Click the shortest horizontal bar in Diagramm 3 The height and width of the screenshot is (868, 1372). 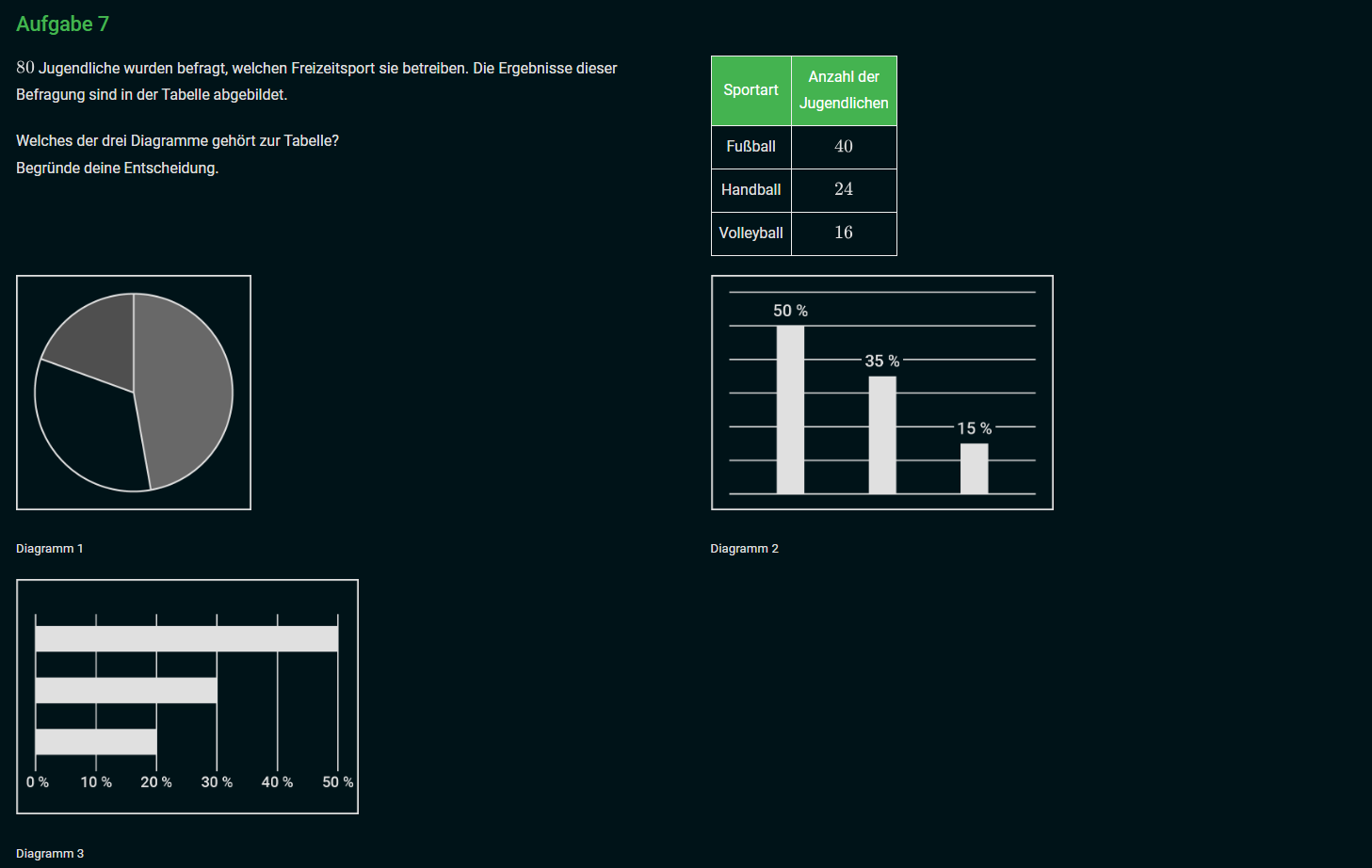coord(96,741)
